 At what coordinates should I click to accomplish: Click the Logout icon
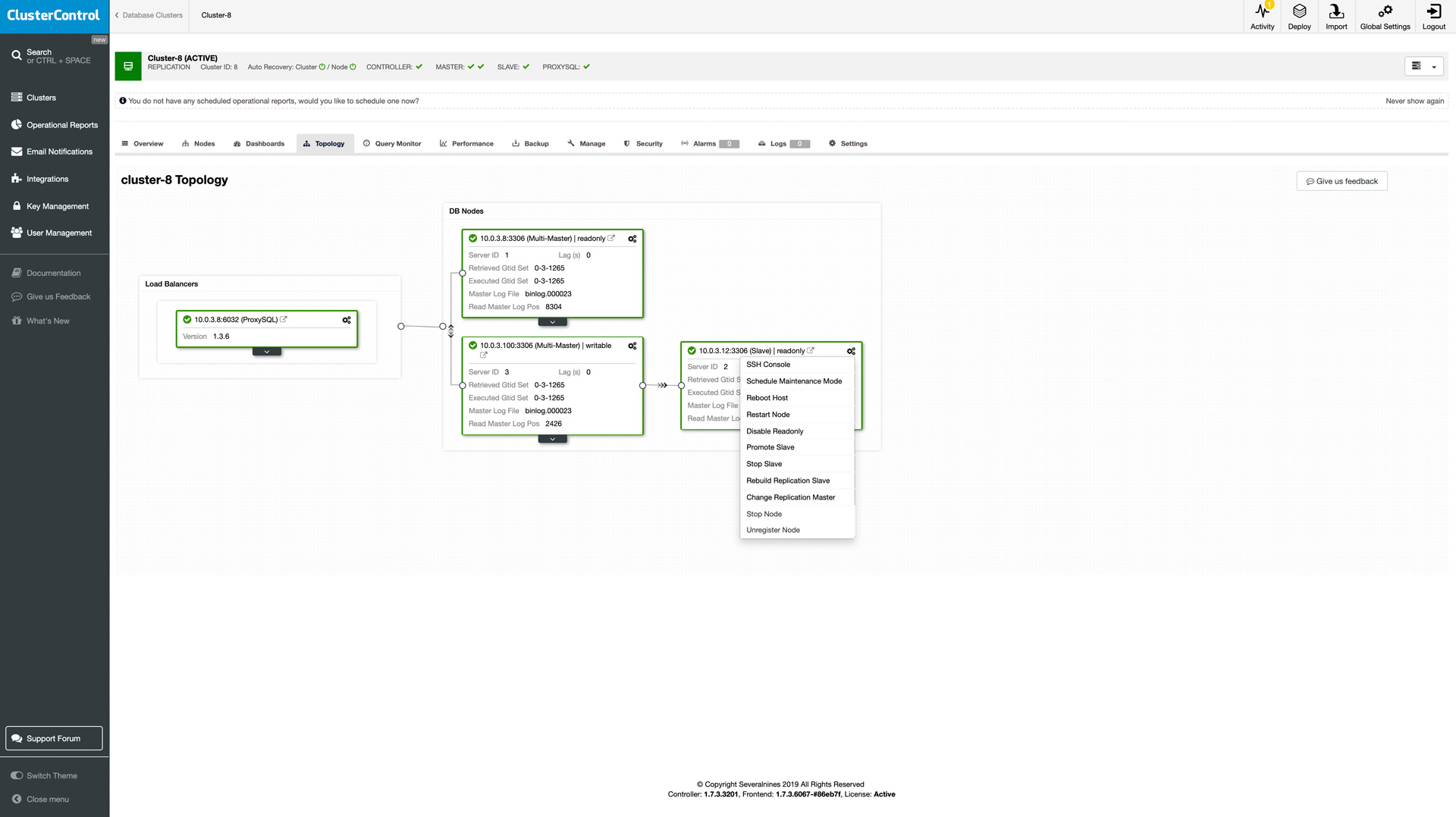click(x=1433, y=16)
